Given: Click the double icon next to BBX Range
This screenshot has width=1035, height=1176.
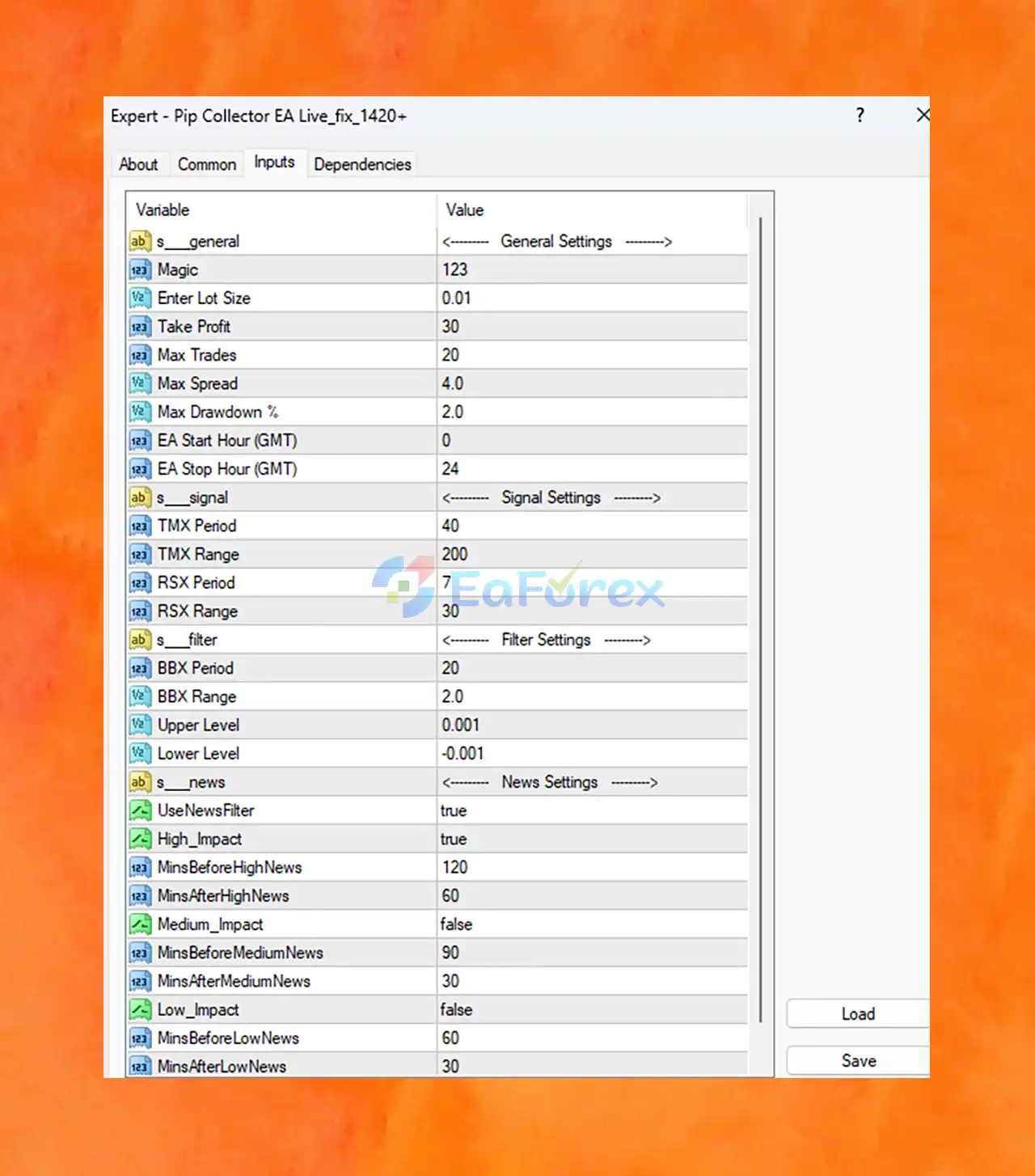Looking at the screenshot, I should tap(140, 696).
